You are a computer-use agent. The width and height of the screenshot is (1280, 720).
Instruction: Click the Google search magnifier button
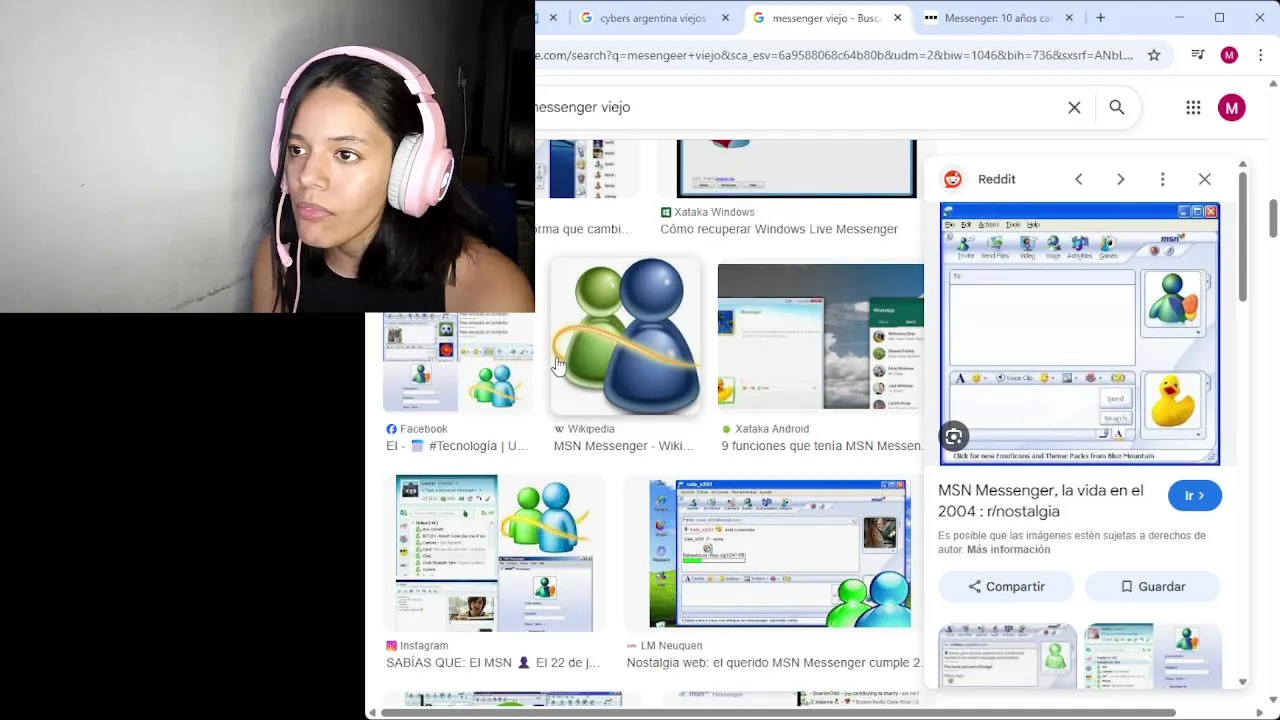point(1117,107)
